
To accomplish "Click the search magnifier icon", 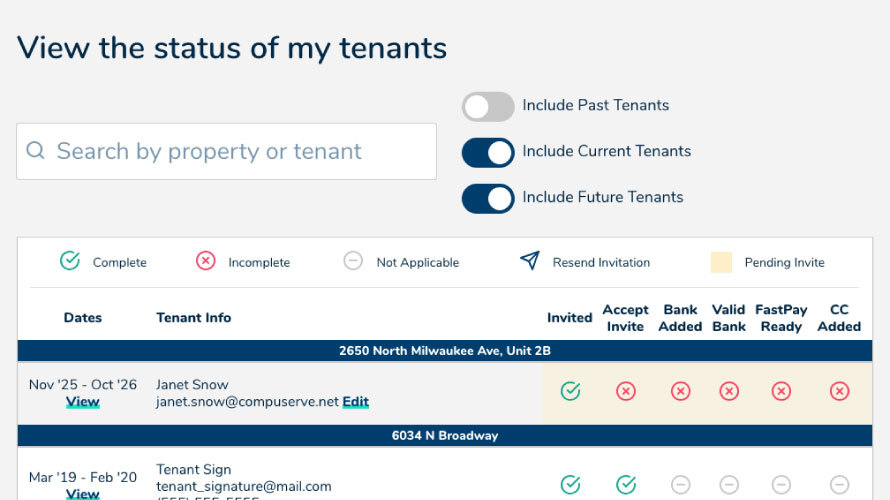I will tap(36, 151).
